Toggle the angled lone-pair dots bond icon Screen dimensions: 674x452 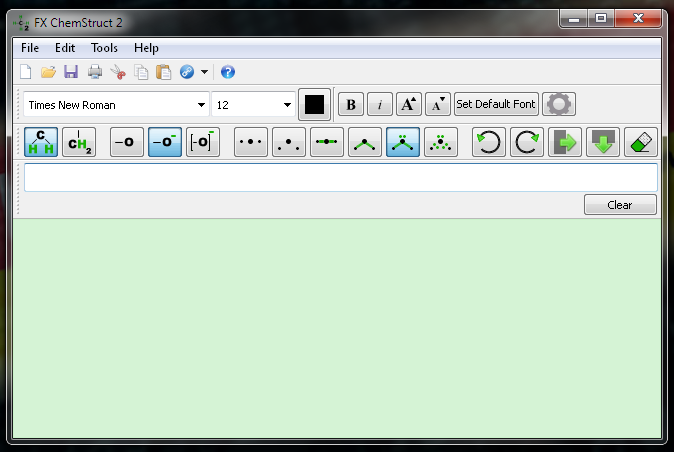coord(403,143)
